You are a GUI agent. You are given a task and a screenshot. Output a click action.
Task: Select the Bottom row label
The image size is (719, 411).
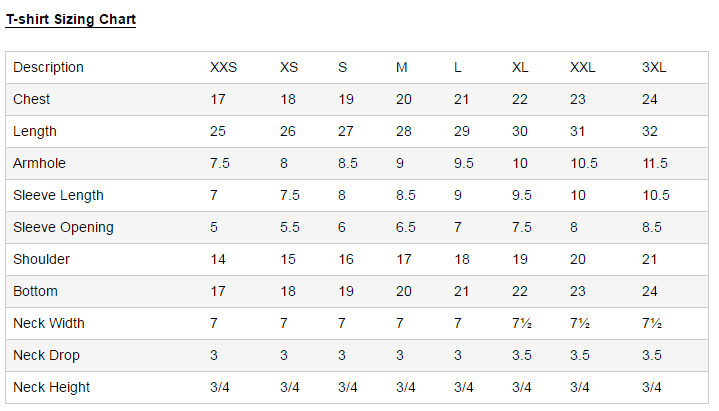click(35, 291)
